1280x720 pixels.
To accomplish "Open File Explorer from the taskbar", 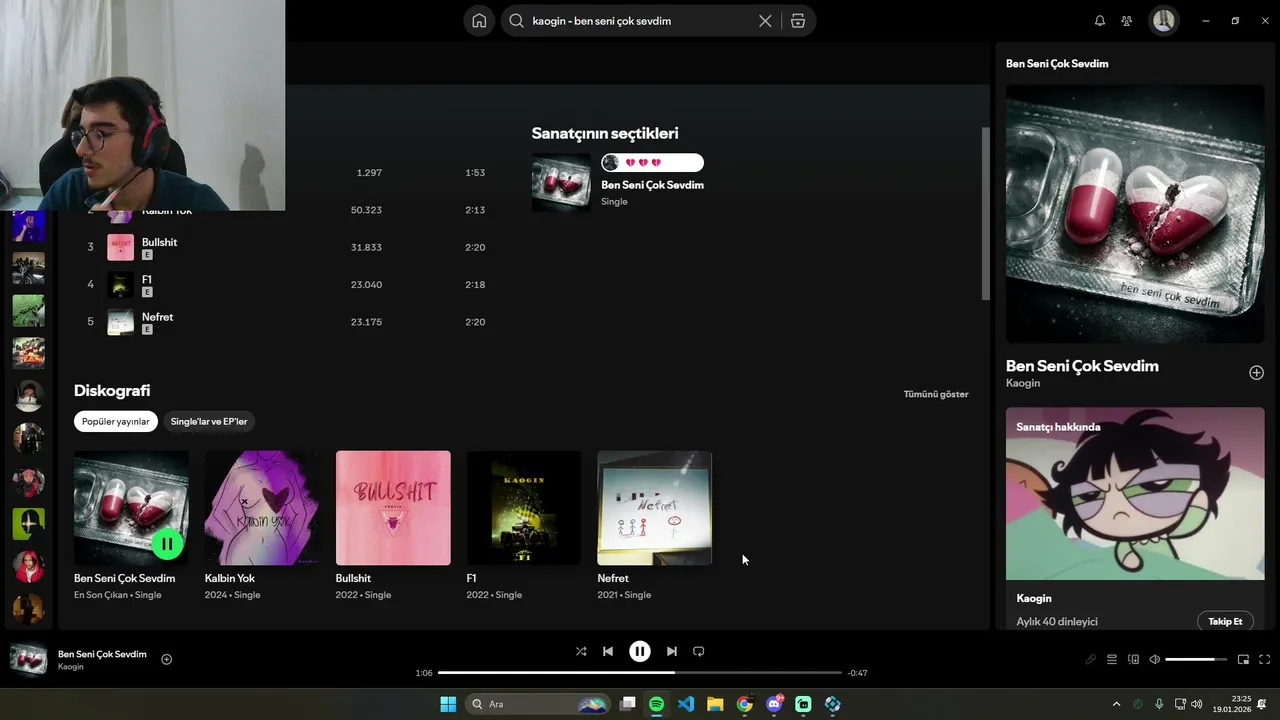I will (x=715, y=704).
